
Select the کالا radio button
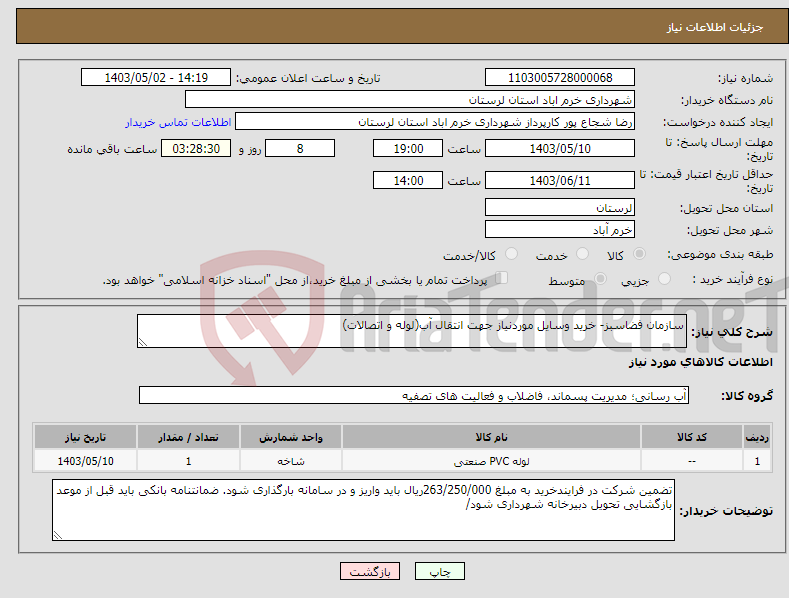640,254
